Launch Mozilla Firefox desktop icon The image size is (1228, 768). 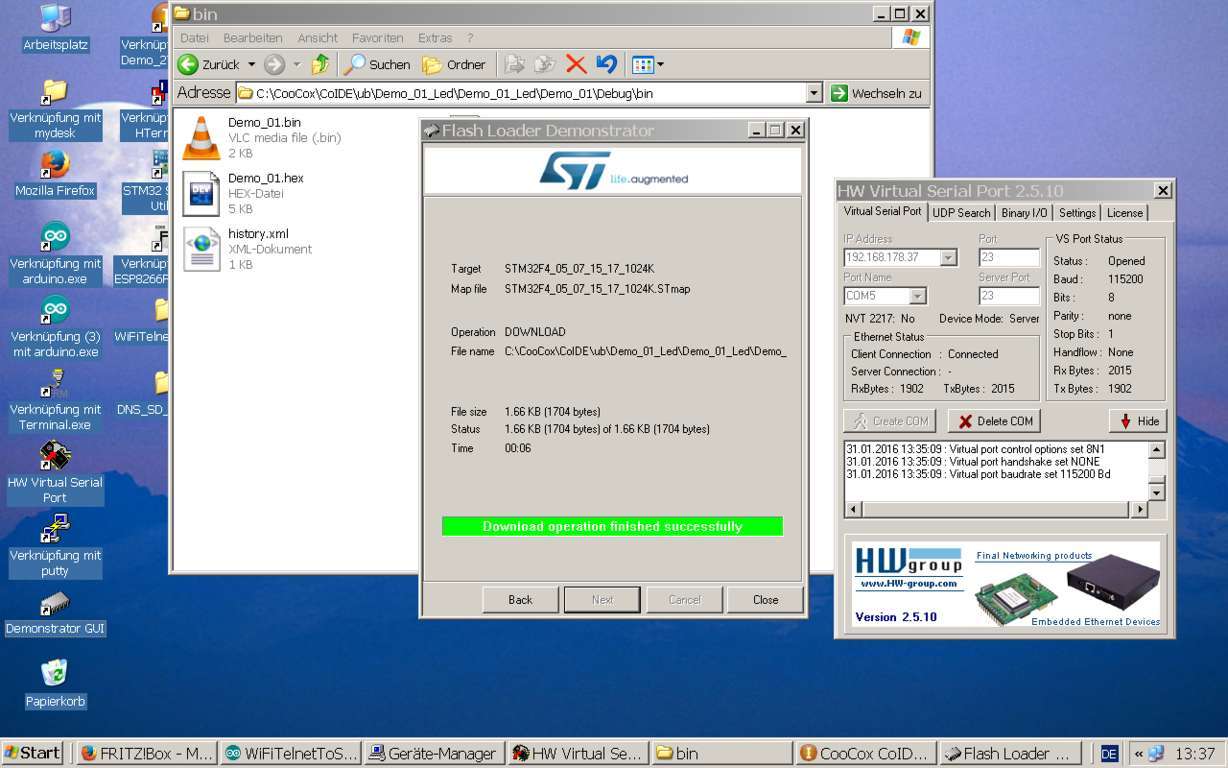55,164
